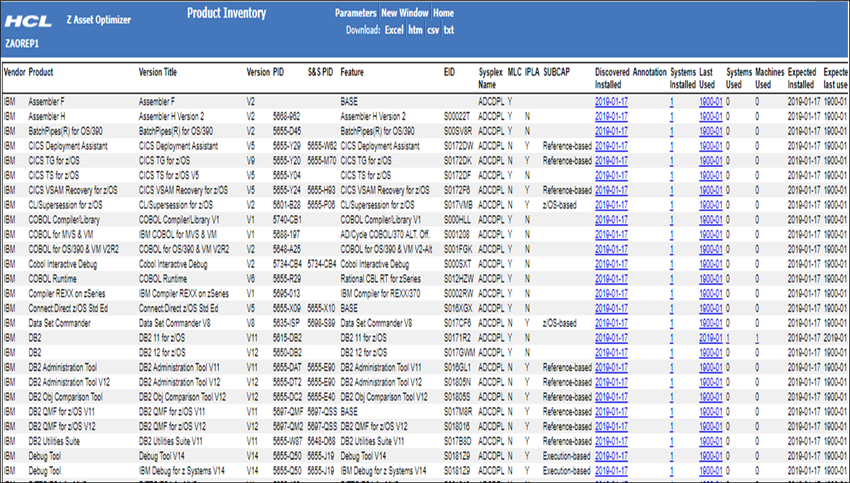Select product name COBOL for OS/390 & VM V2R2
Screen dimensions: 850x483
(73, 249)
